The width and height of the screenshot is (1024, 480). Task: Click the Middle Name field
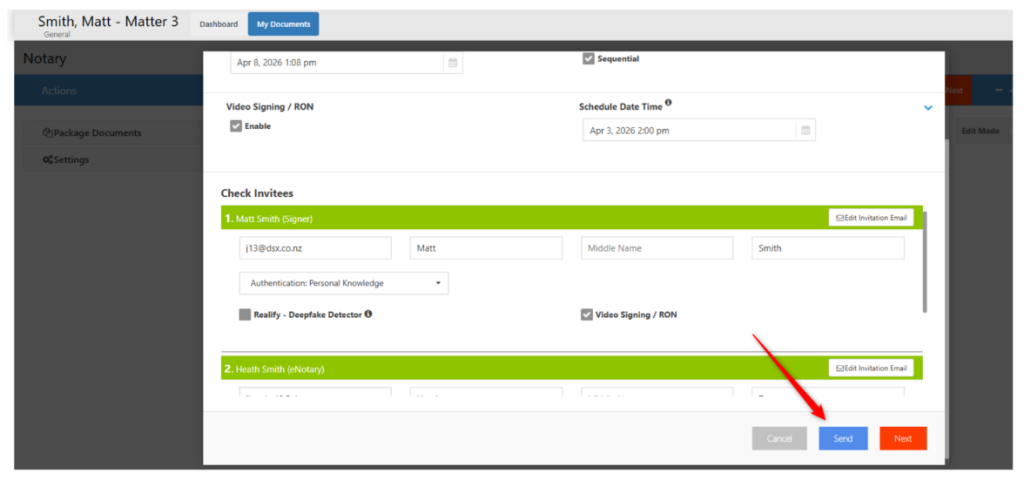(x=657, y=248)
